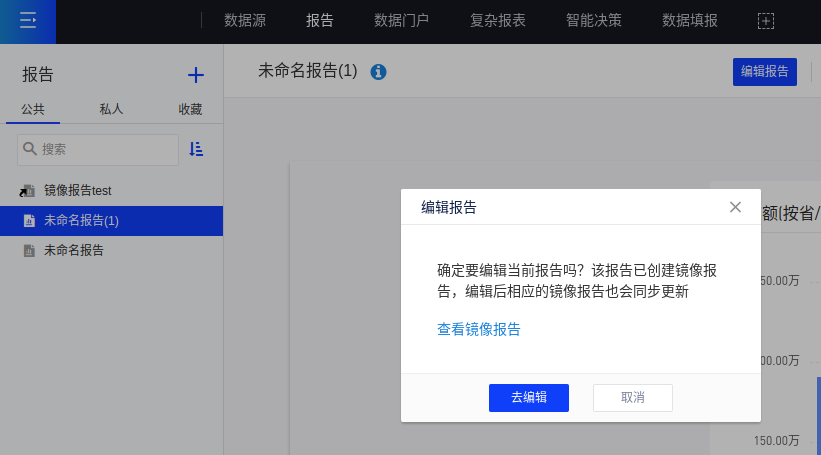Screen dimensions: 821x455
Task: Click the add module icon in top navigation
Action: (766, 21)
